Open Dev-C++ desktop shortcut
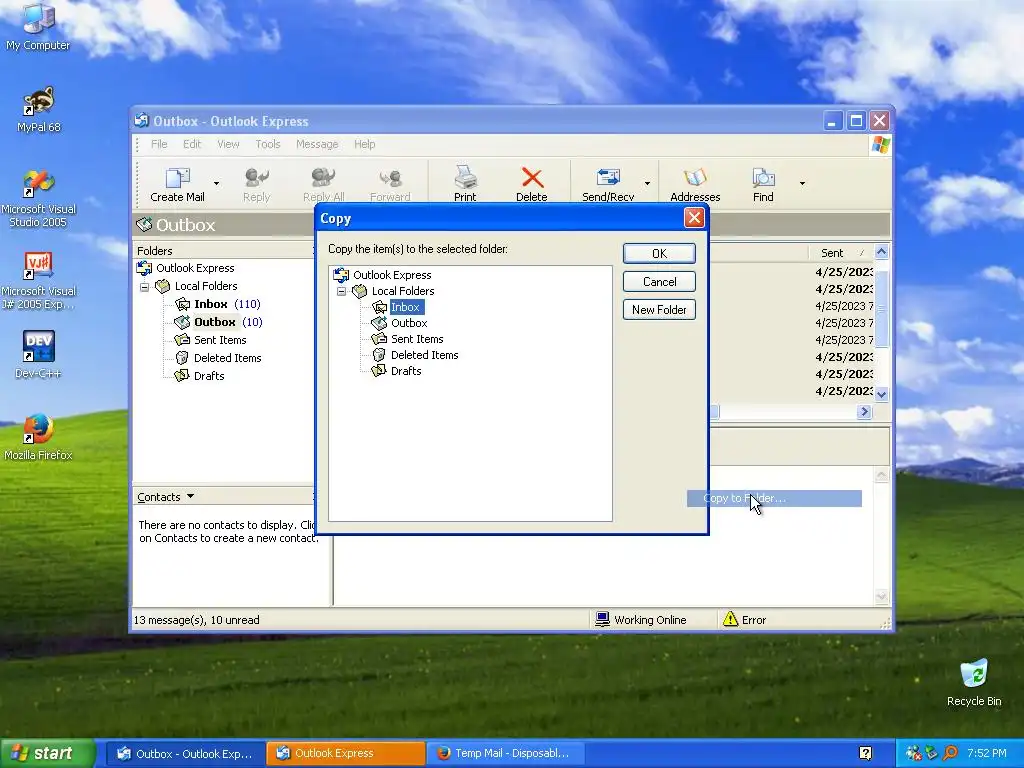This screenshot has width=1024, height=768. point(38,355)
